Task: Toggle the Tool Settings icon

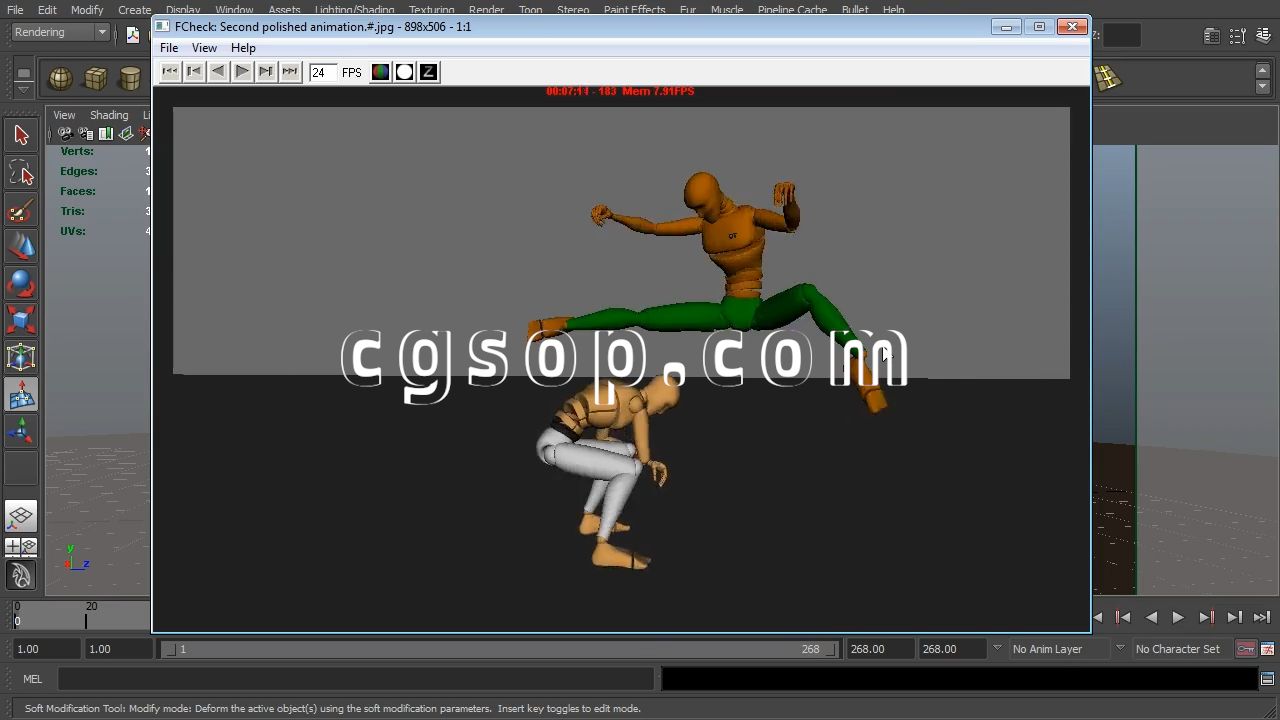Action: 1238,36
